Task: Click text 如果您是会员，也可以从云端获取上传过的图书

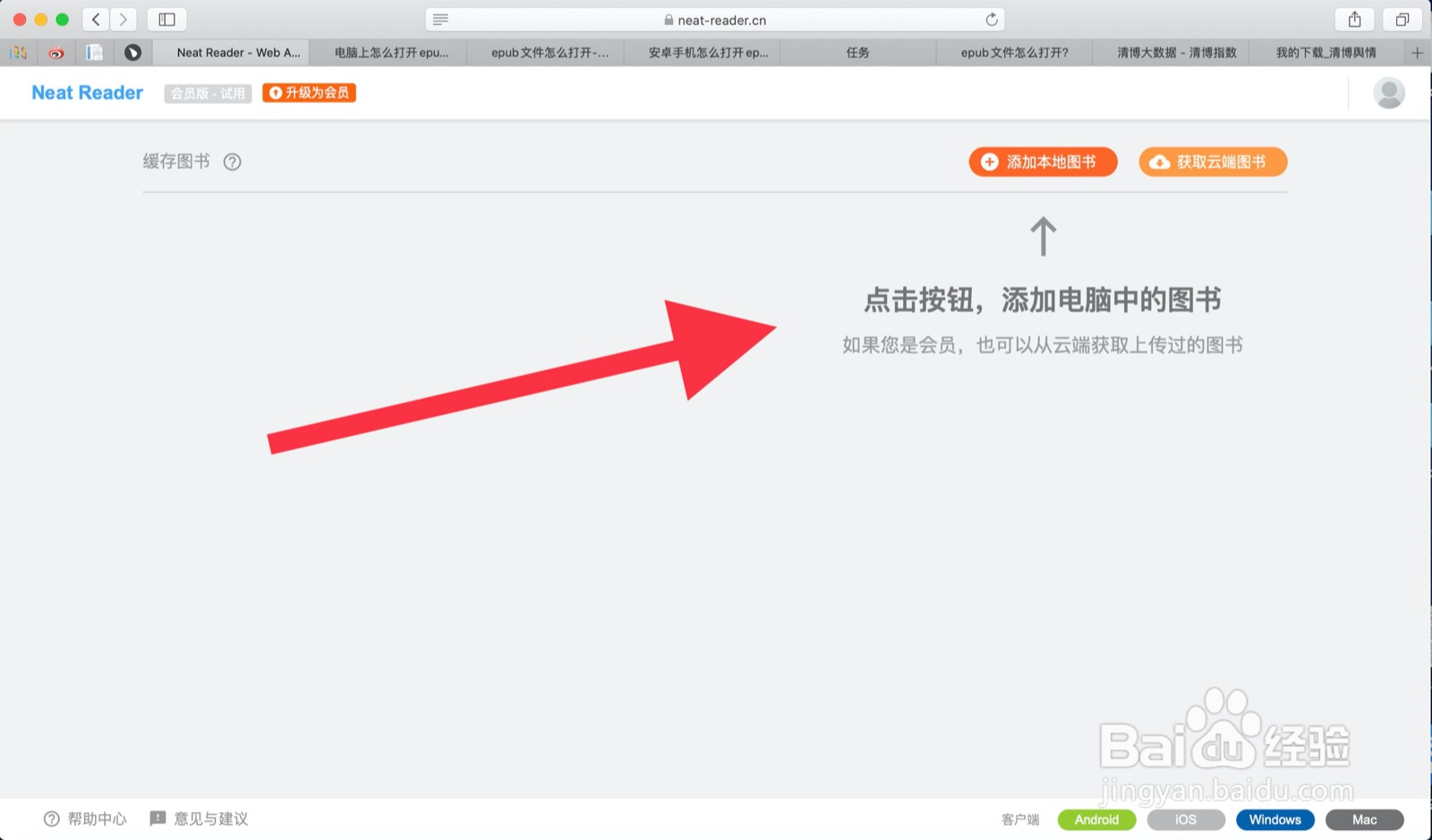Action: 1043,345
